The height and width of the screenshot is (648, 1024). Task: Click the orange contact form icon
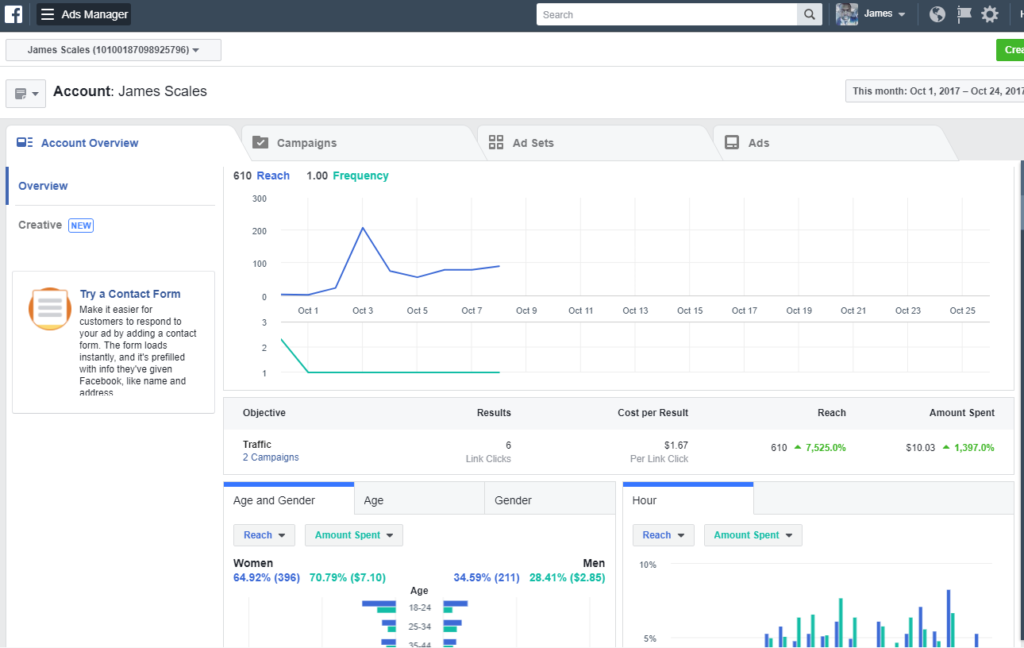50,309
